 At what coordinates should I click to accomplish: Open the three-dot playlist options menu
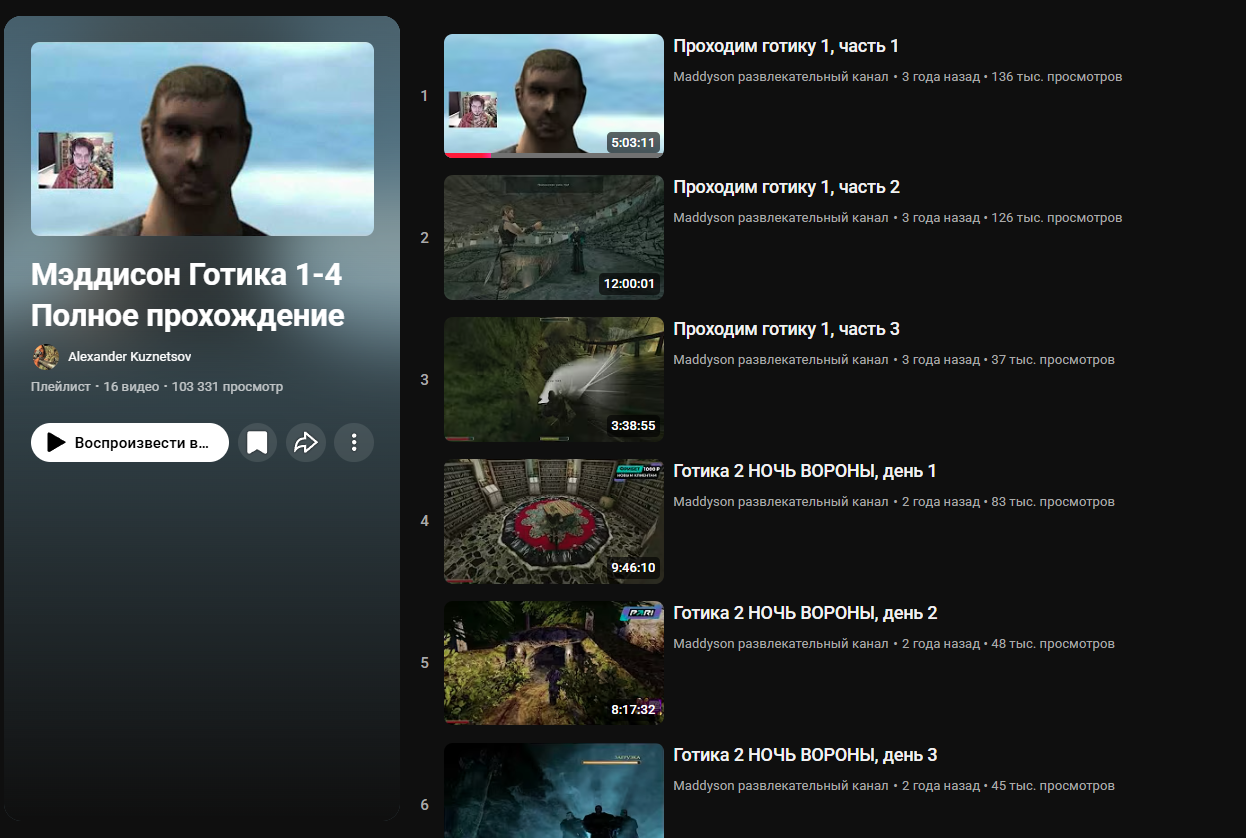point(354,442)
